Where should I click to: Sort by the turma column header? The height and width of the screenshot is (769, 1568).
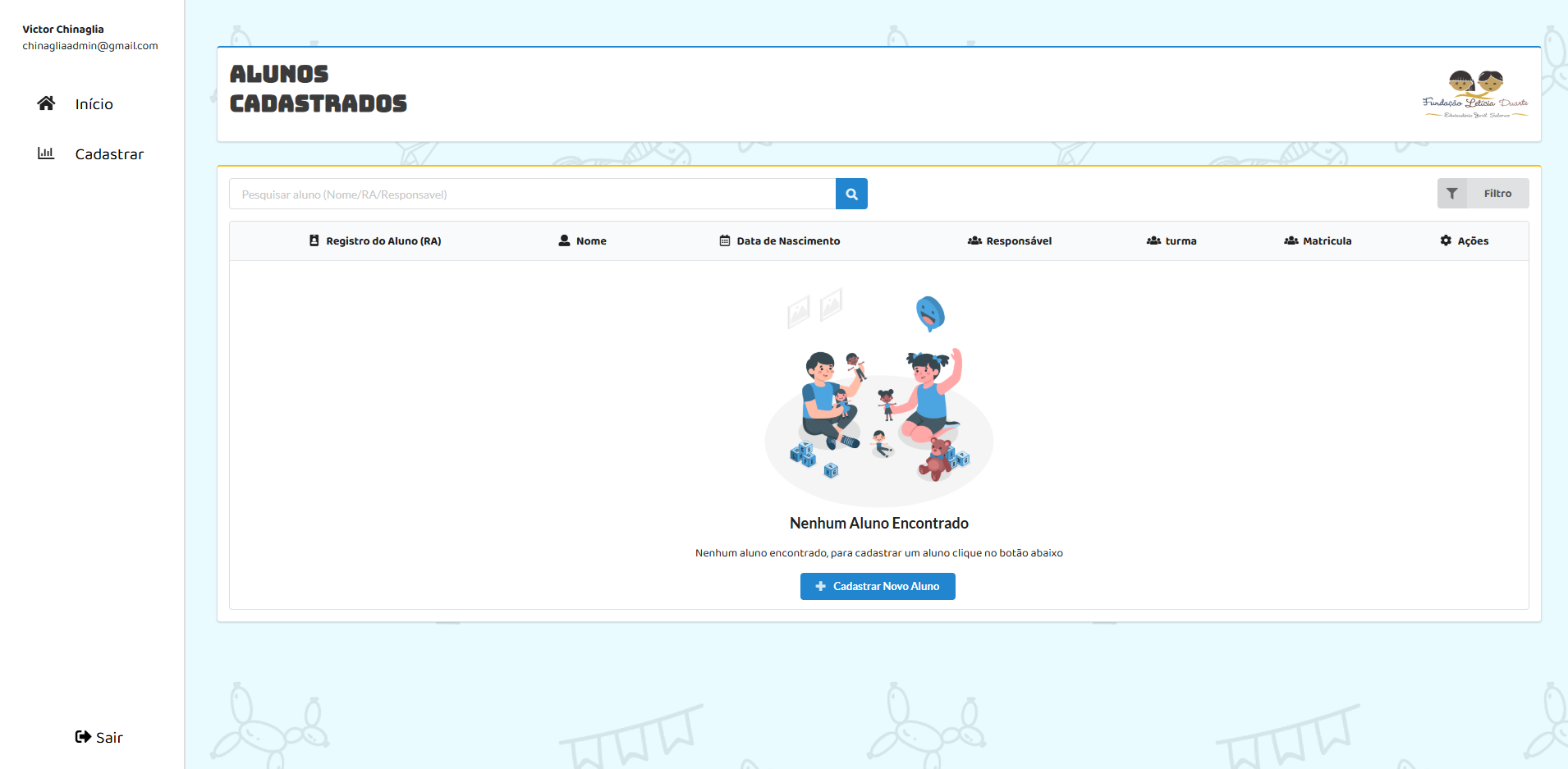point(1181,241)
